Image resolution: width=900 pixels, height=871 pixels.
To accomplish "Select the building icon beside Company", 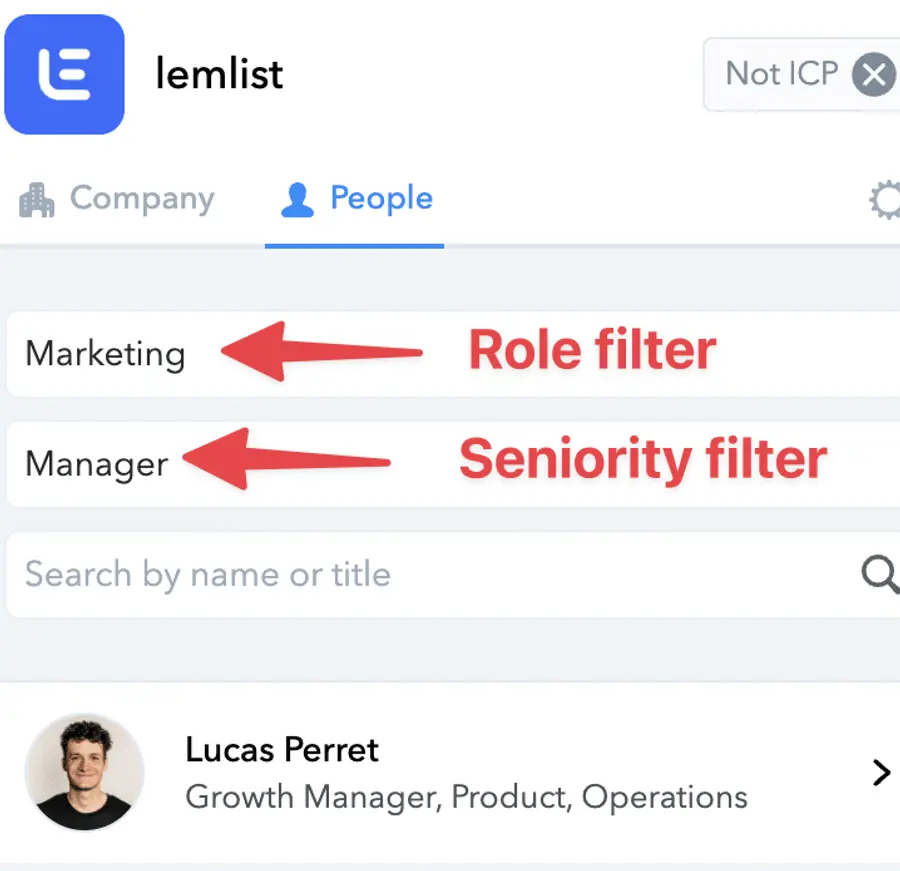I will [x=38, y=199].
